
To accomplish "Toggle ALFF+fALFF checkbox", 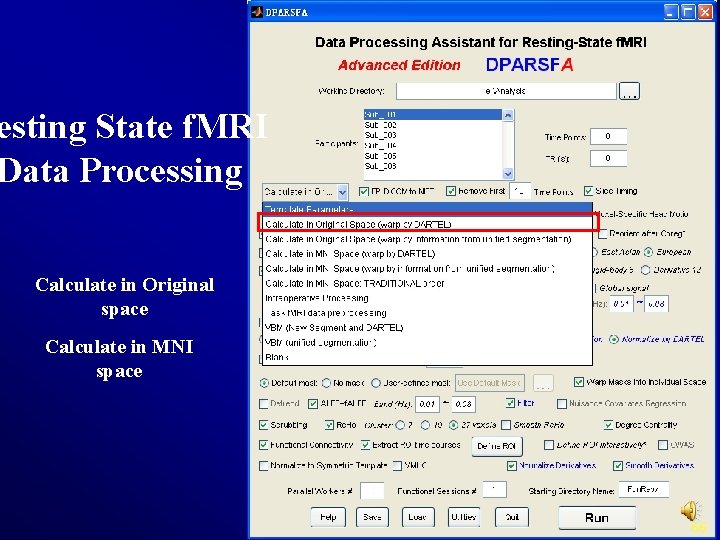I will point(313,404).
